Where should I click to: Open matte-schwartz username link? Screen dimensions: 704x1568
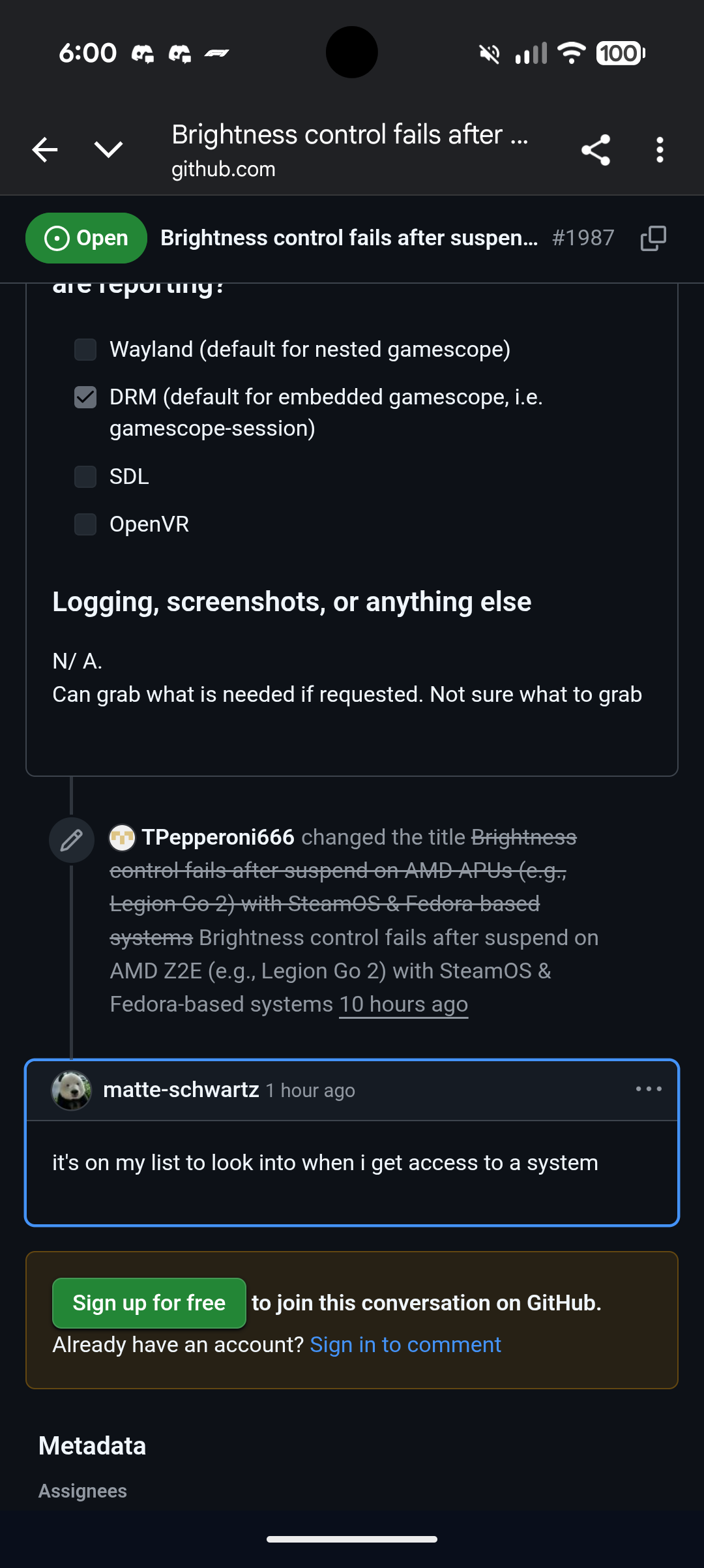[x=181, y=1090]
